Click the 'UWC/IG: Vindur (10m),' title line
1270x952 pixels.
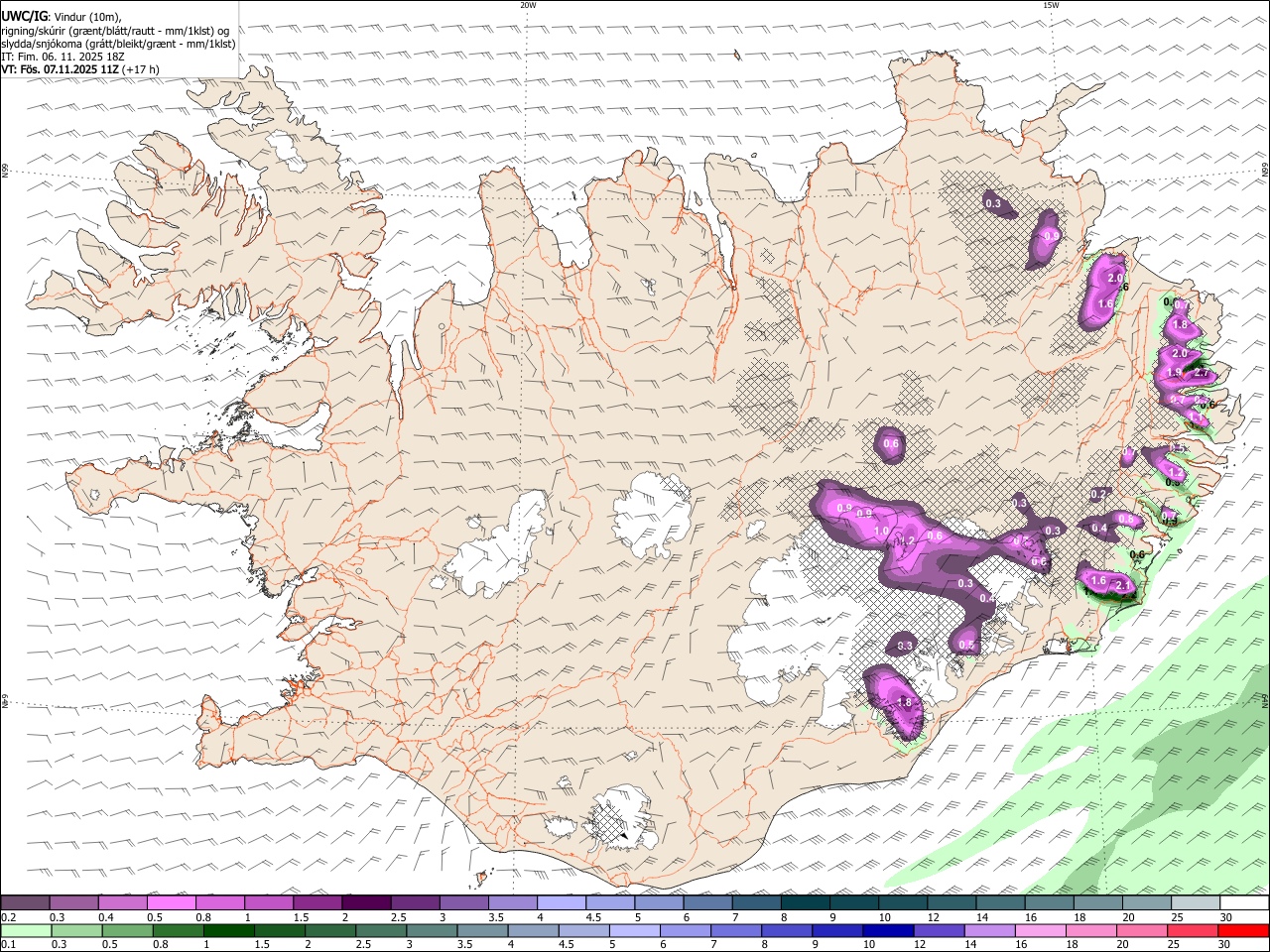click(x=62, y=16)
